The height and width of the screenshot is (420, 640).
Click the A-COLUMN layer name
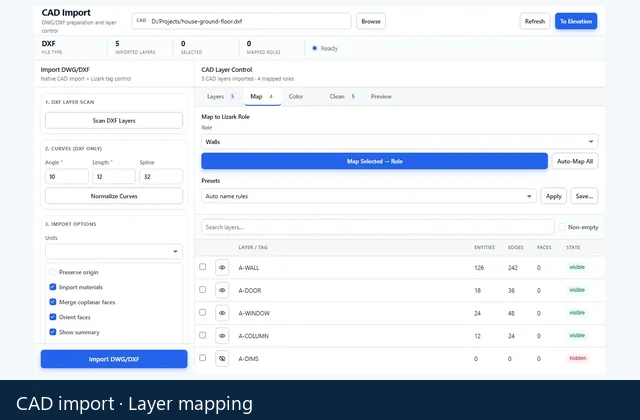click(253, 336)
